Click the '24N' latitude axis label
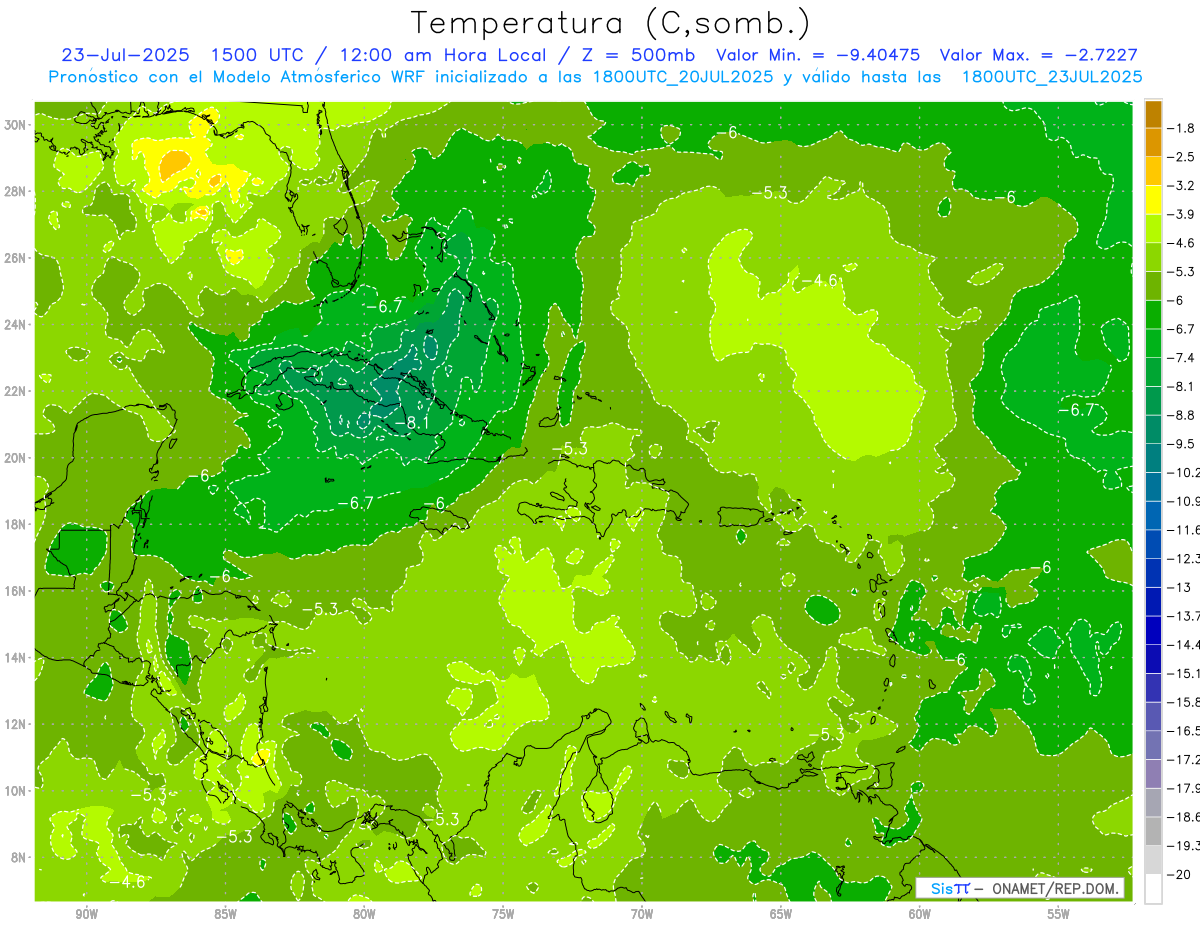 pyautogui.click(x=16, y=324)
